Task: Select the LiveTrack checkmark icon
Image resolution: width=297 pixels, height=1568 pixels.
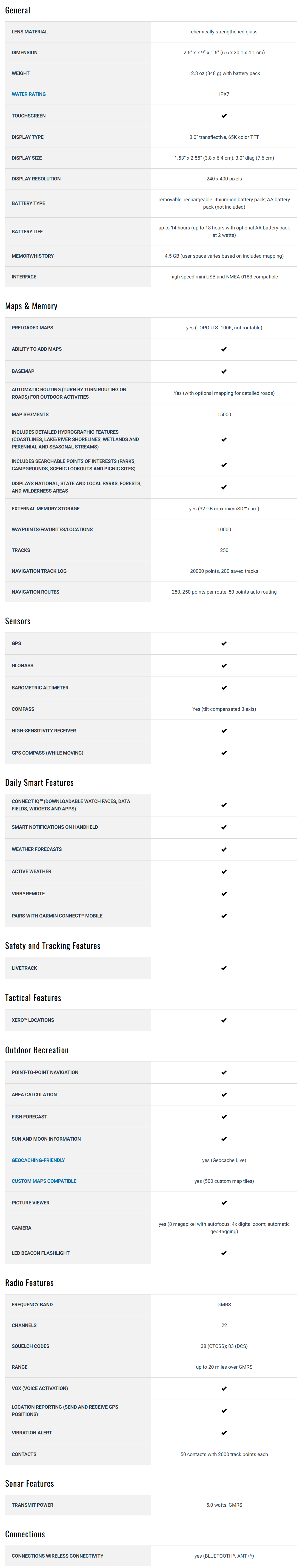Action: click(224, 968)
